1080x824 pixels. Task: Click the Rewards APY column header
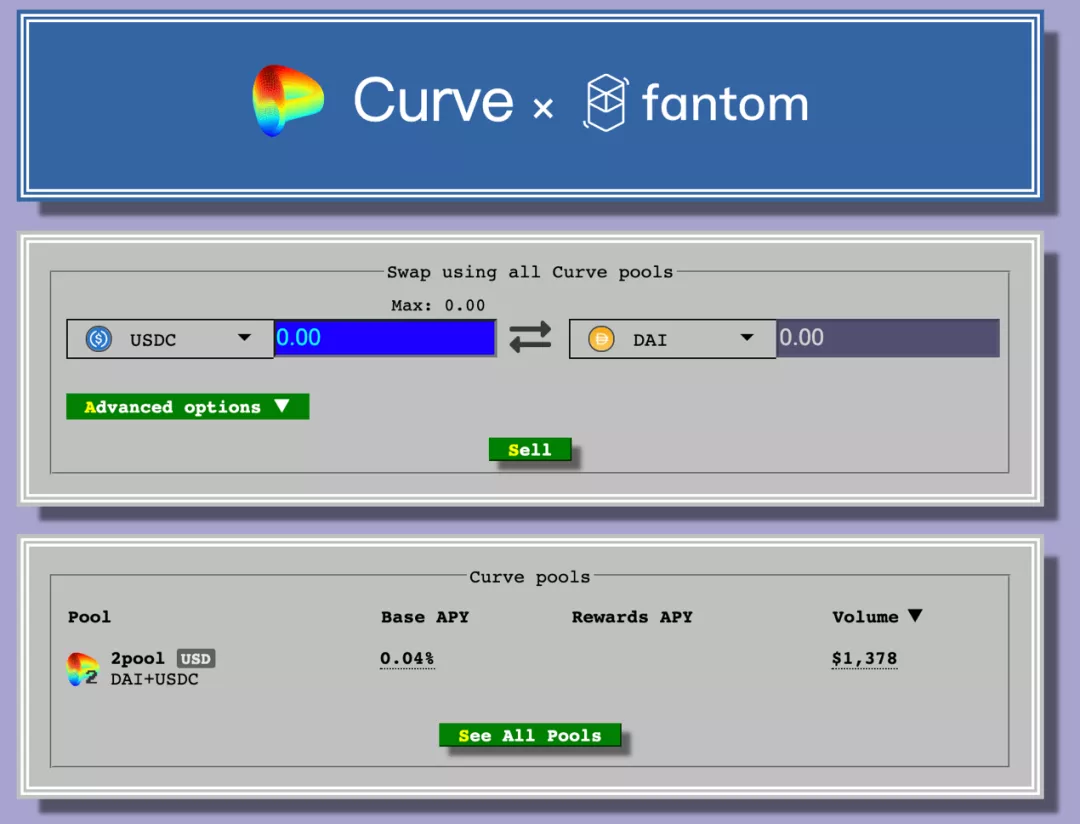[632, 617]
